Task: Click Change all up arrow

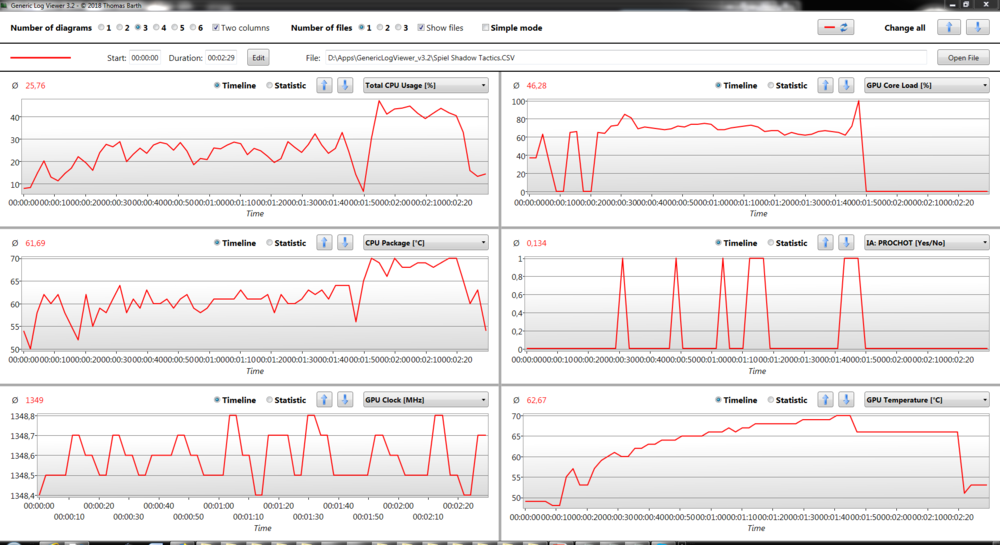Action: click(949, 28)
